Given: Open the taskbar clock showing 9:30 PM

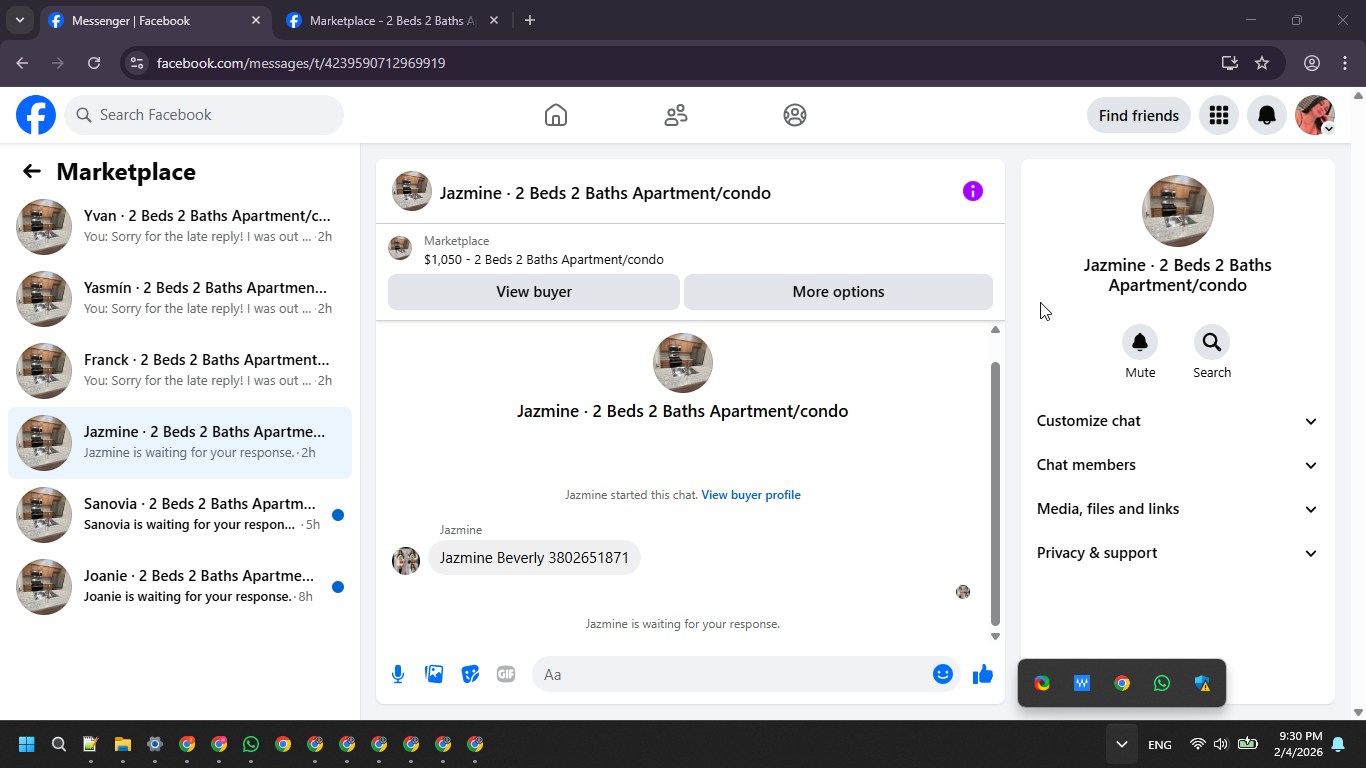Looking at the screenshot, I should click(x=1300, y=744).
